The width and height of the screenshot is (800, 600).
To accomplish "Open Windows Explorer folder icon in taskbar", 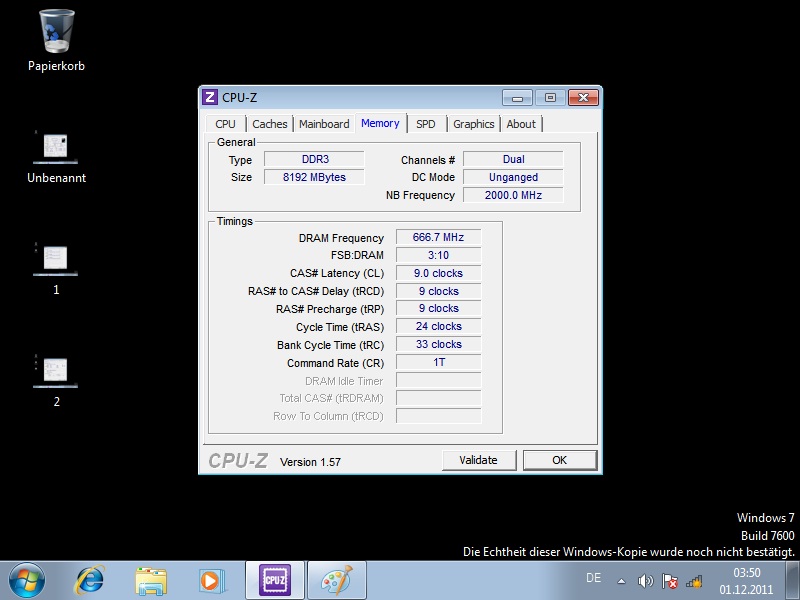I will pos(151,581).
